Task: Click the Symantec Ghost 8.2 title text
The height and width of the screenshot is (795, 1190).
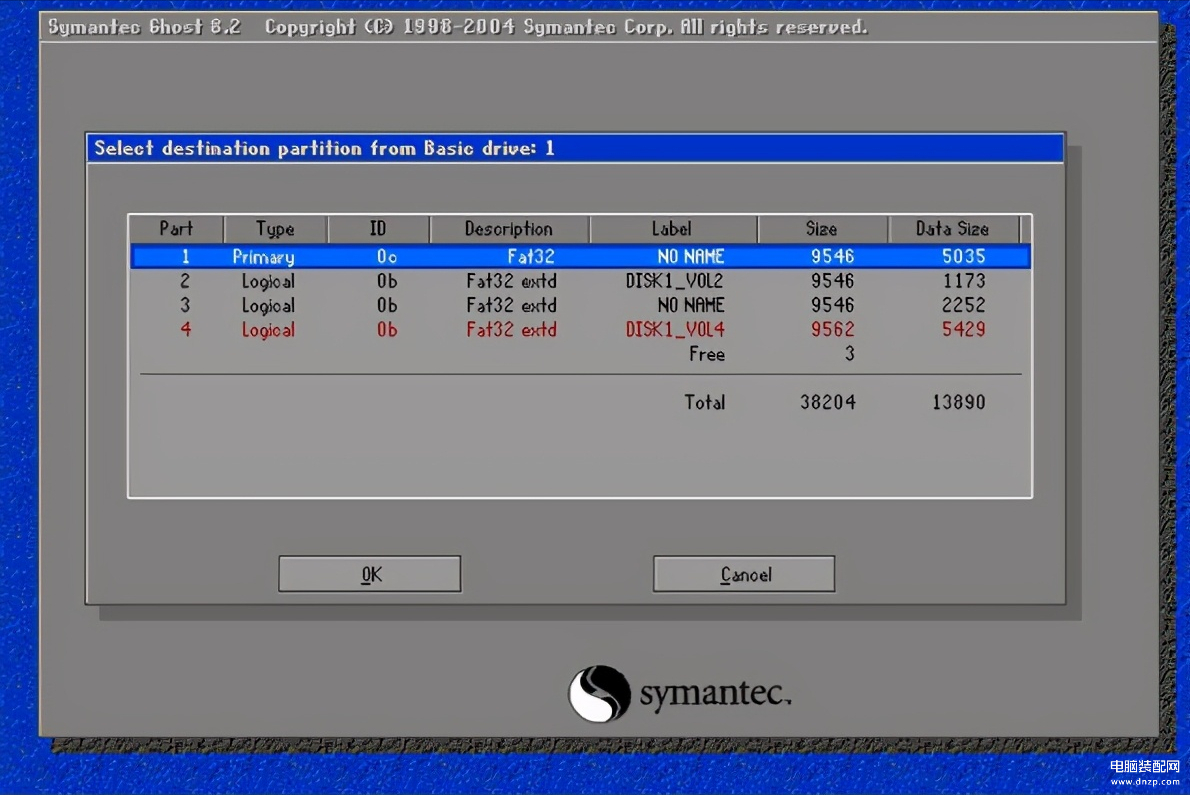Action: (x=144, y=27)
